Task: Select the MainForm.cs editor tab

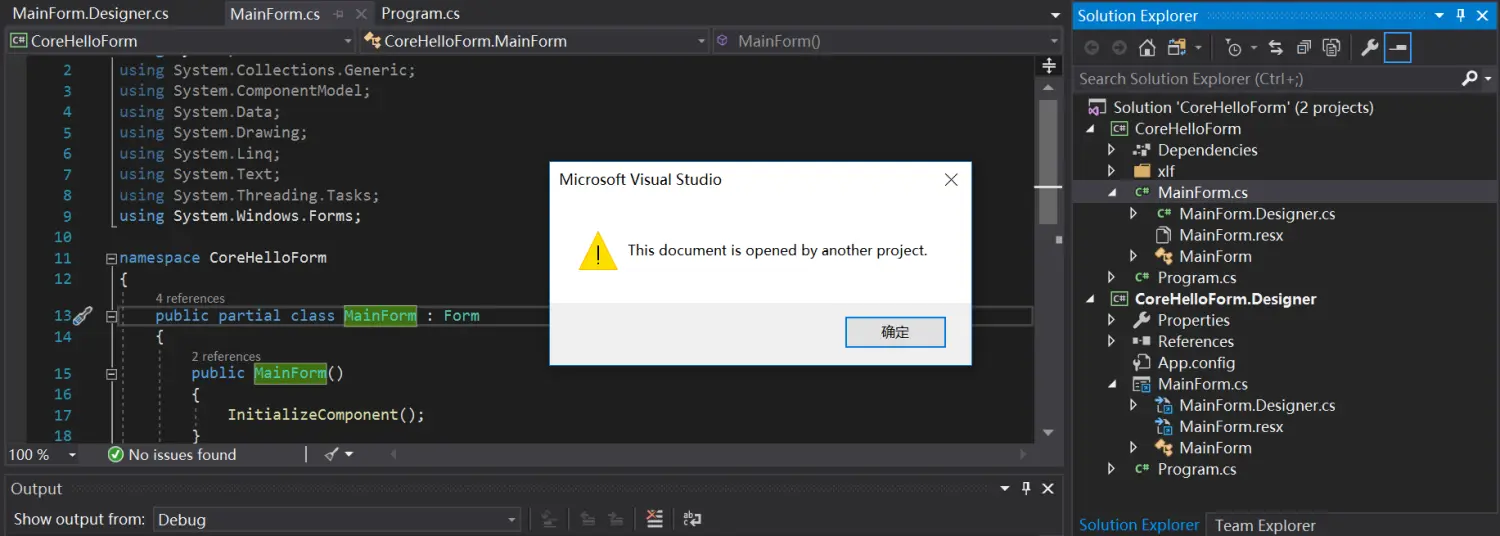Action: coord(275,14)
